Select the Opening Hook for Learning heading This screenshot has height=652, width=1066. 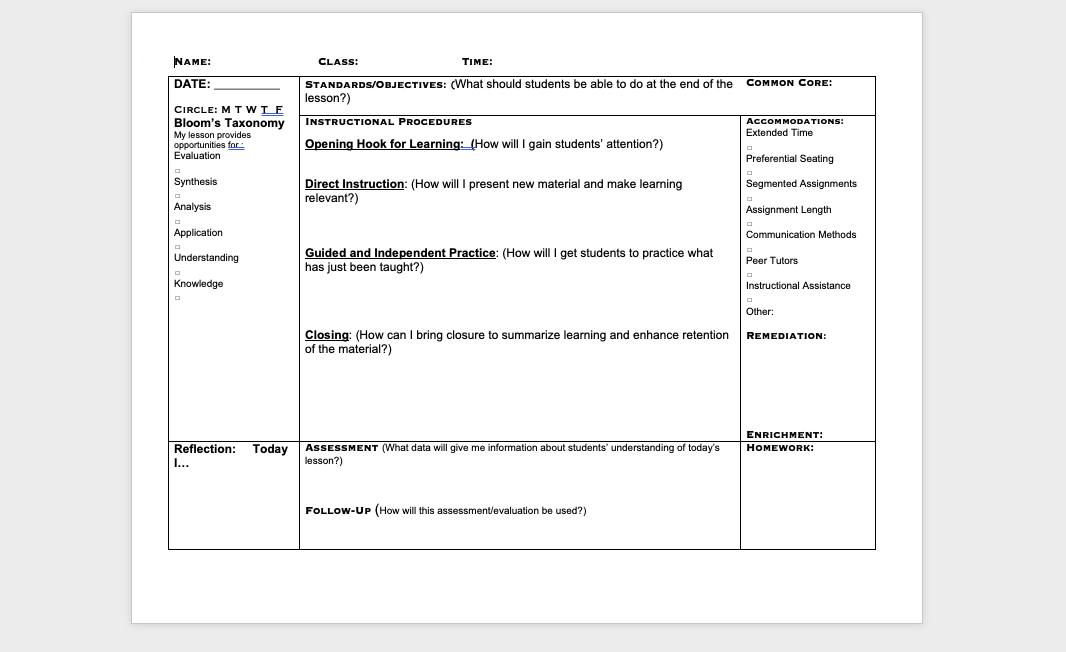[383, 143]
